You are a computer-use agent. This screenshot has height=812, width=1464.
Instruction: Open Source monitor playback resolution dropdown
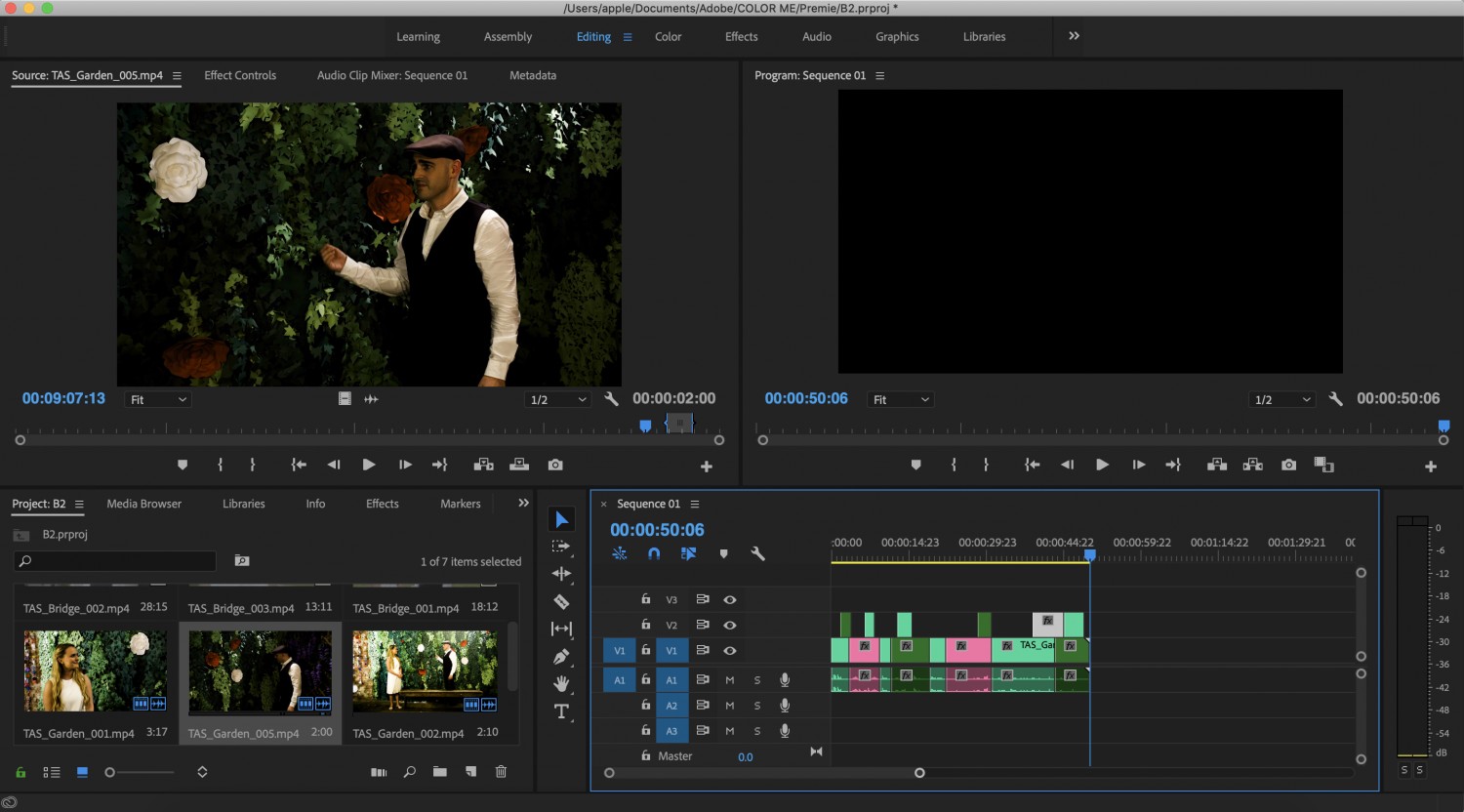[558, 399]
